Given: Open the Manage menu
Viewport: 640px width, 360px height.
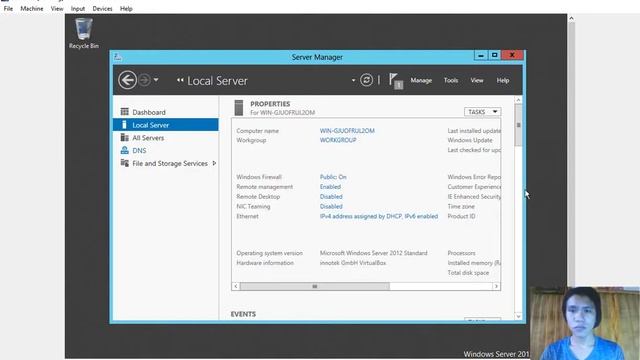Looking at the screenshot, I should [x=421, y=80].
